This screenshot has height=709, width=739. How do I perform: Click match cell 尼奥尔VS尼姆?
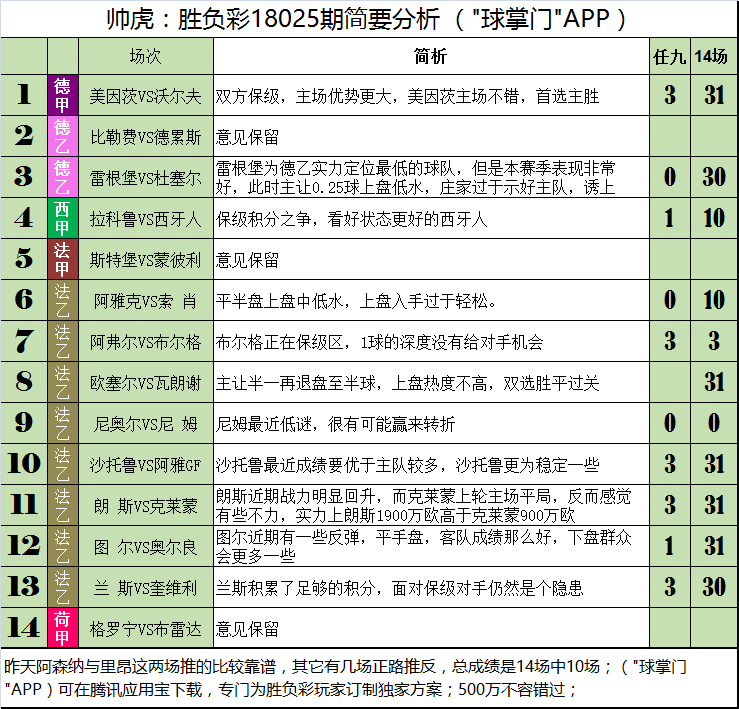(x=146, y=424)
